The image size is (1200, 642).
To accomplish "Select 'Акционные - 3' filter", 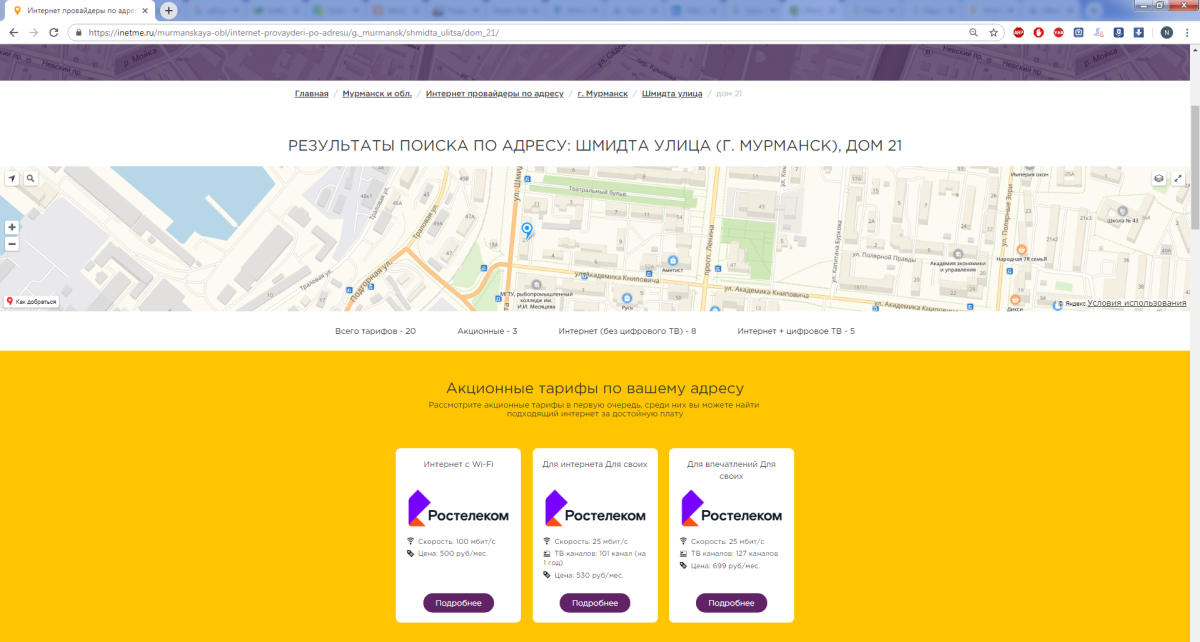I will pos(487,330).
